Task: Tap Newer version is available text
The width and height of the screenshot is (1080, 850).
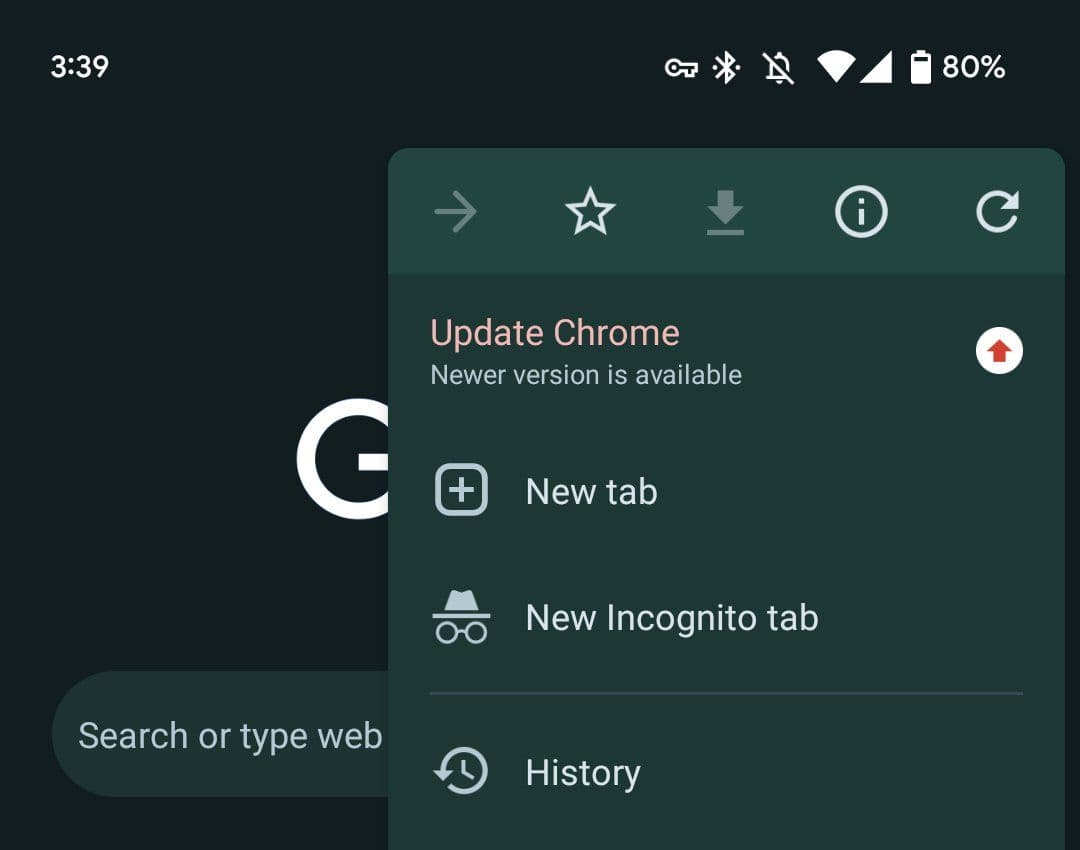Action: tap(585, 375)
